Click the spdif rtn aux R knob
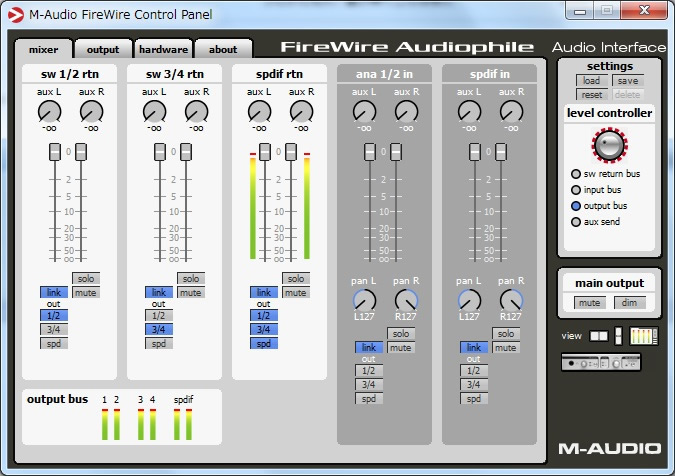675x476 pixels. (x=301, y=112)
